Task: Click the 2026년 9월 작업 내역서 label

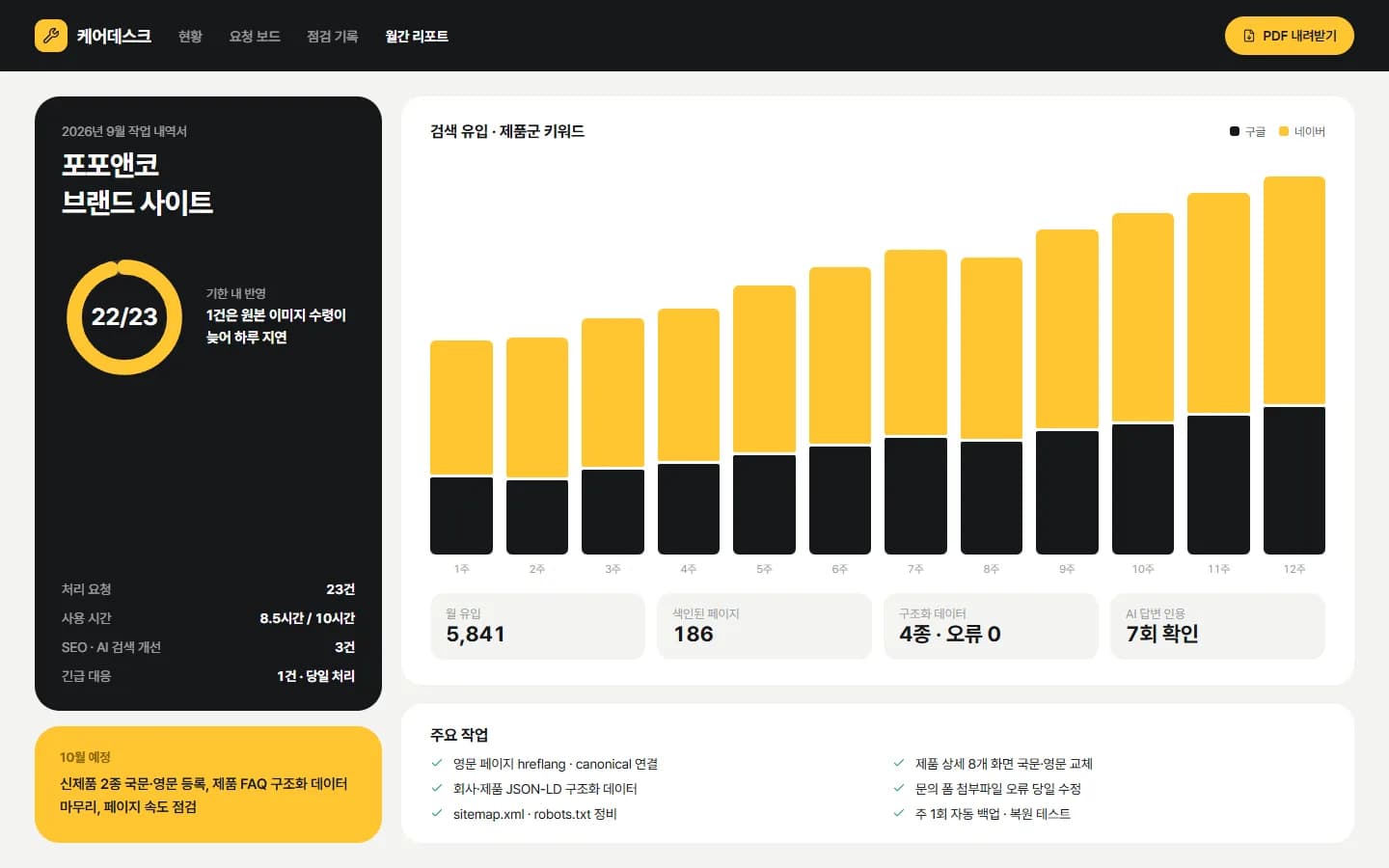Action: click(x=124, y=131)
